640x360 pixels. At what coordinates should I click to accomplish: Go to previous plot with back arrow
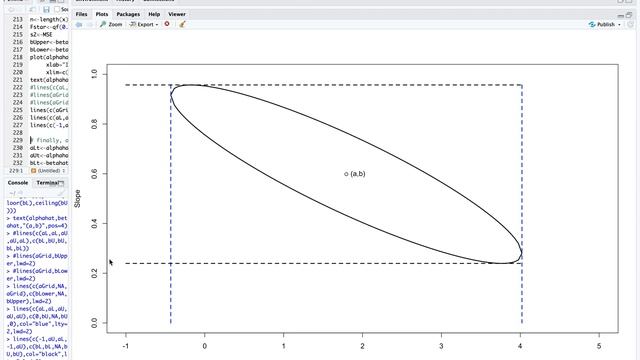point(78,24)
